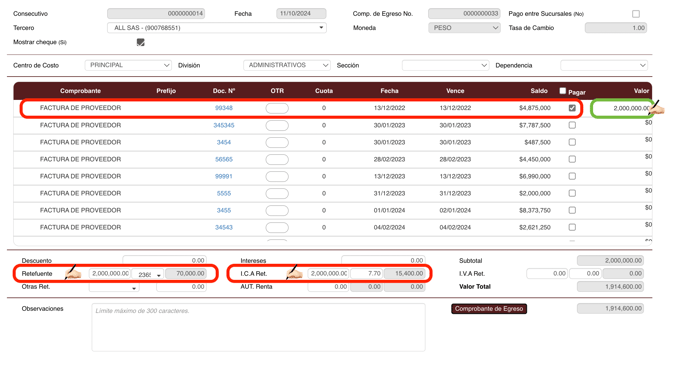Image resolution: width=688 pixels, height=375 pixels.
Task: Open the Tercero dropdown ALL SAS
Action: pyautogui.click(x=217, y=28)
